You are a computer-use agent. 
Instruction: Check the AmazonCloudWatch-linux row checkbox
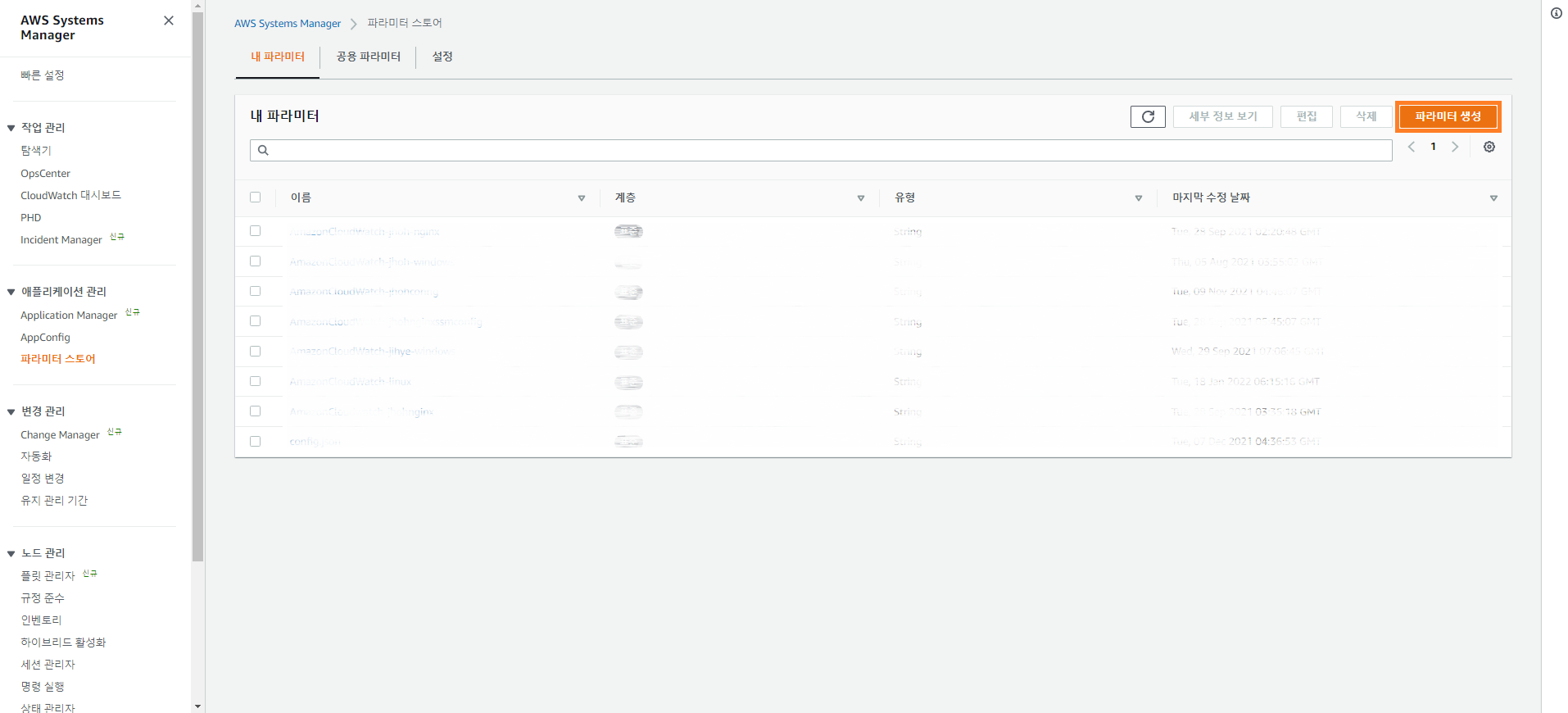pos(256,381)
